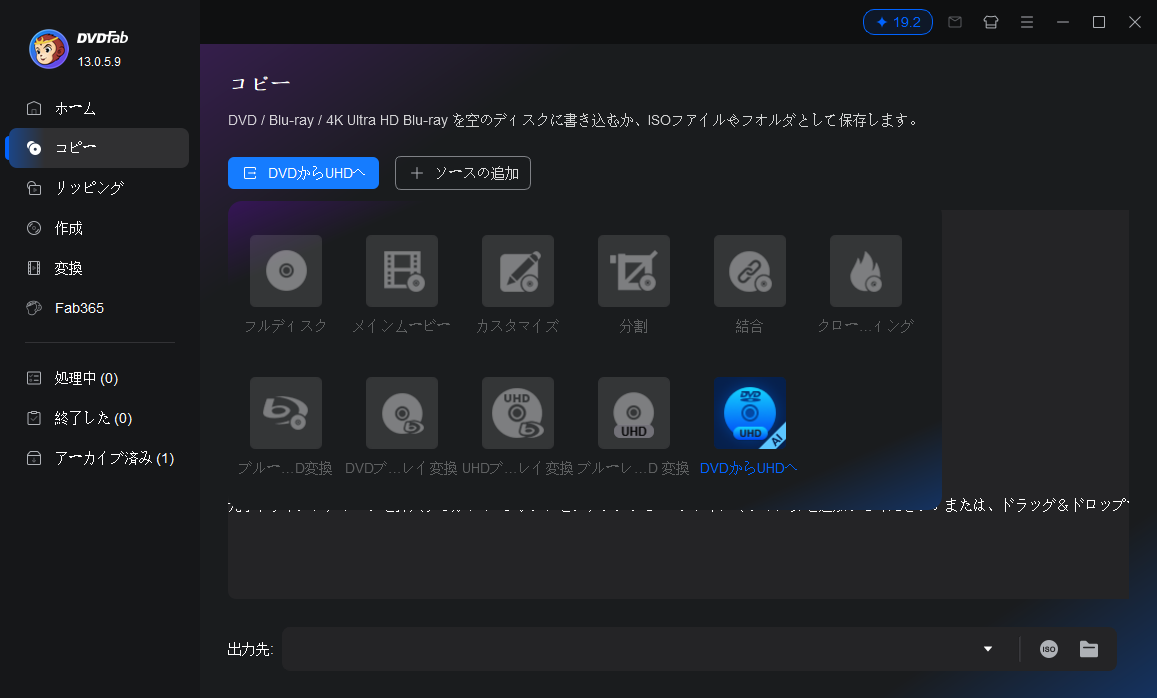Image resolution: width=1157 pixels, height=698 pixels.
Task: Open the hamburger settings menu
Action: 1026,21
